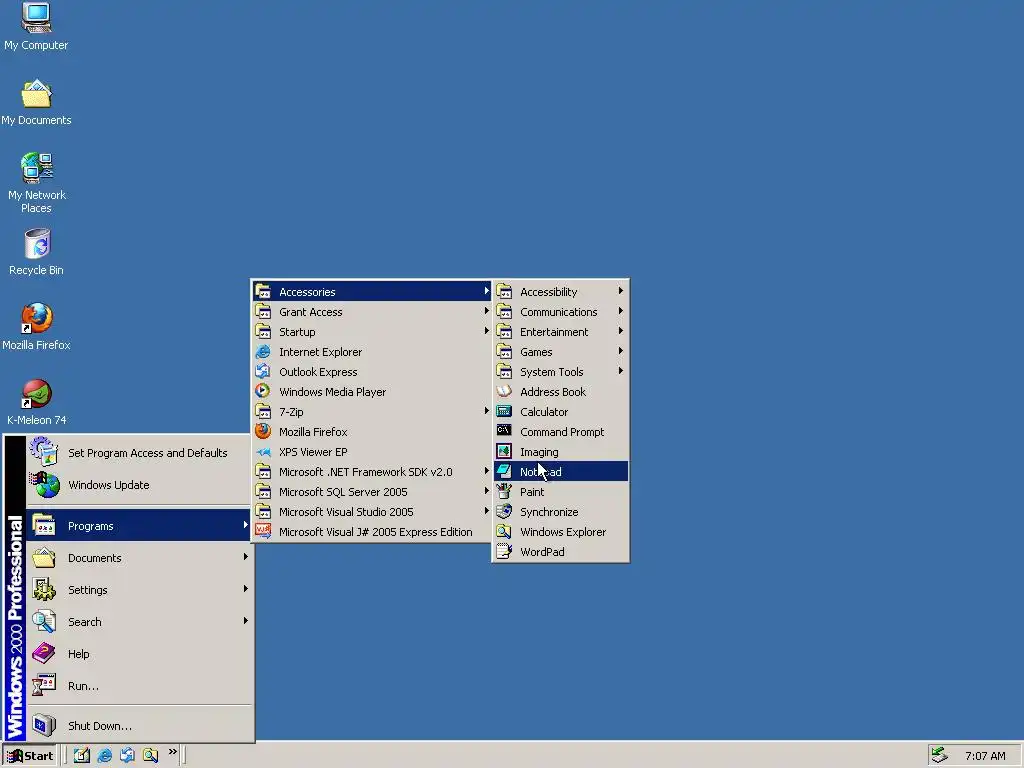The height and width of the screenshot is (768, 1024).
Task: Click the Imaging icon
Action: [504, 451]
